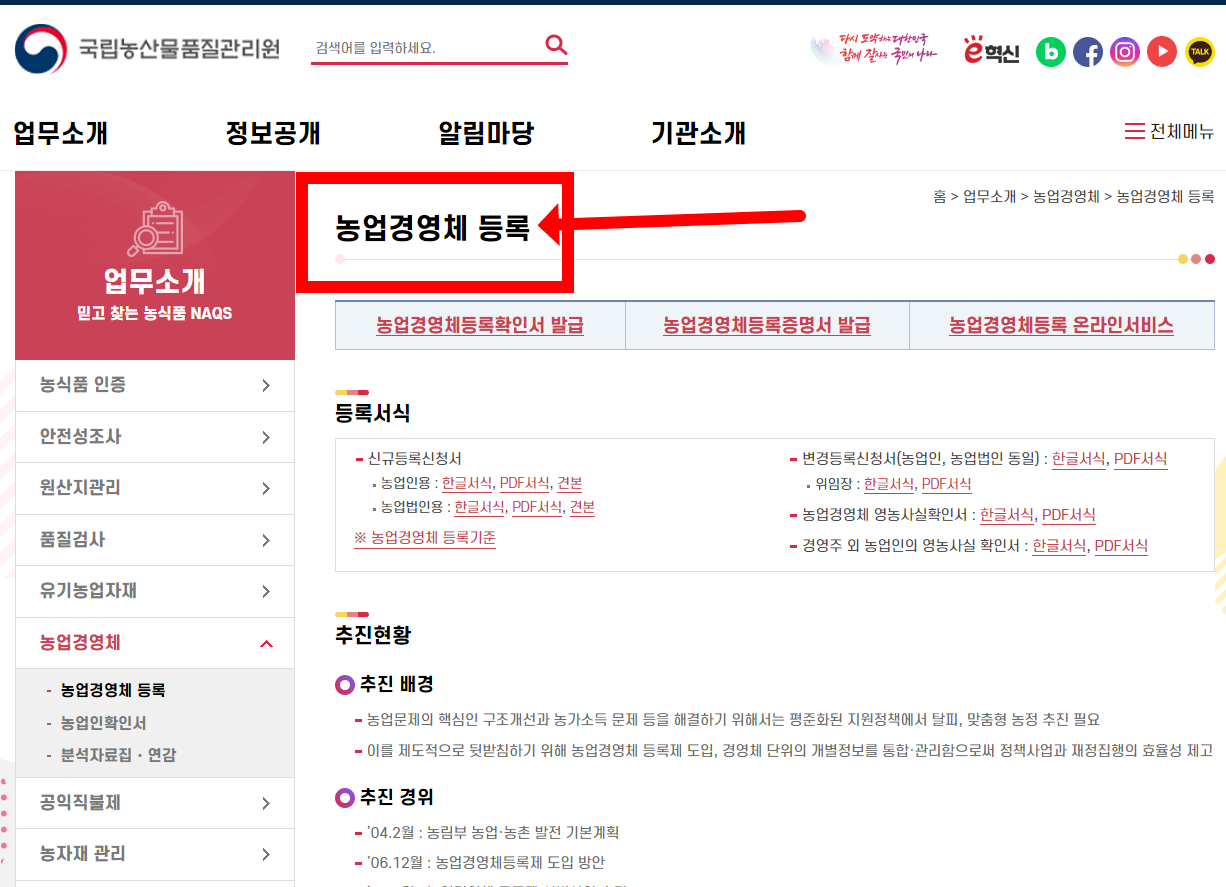
Task: Click the search magnifier icon
Action: point(556,45)
